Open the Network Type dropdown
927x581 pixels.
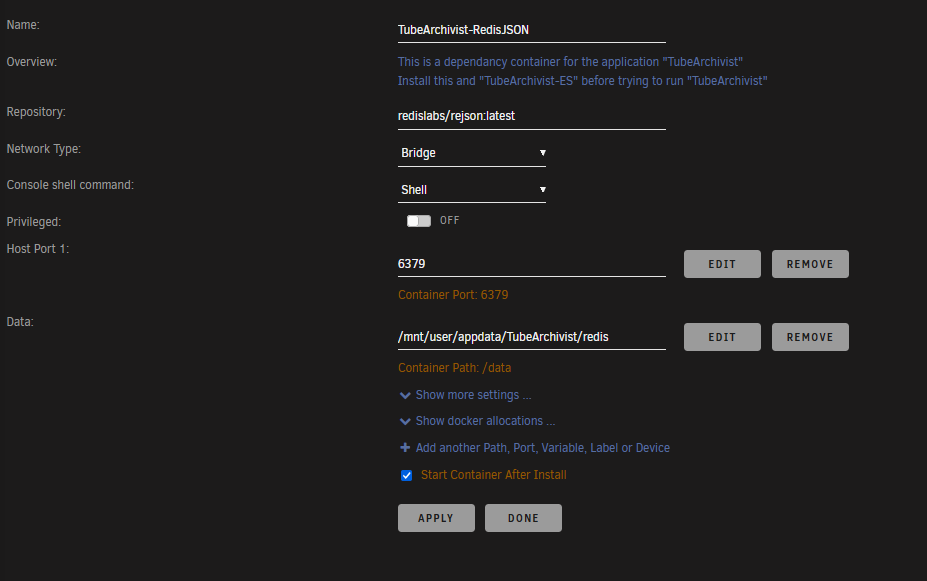tap(472, 153)
